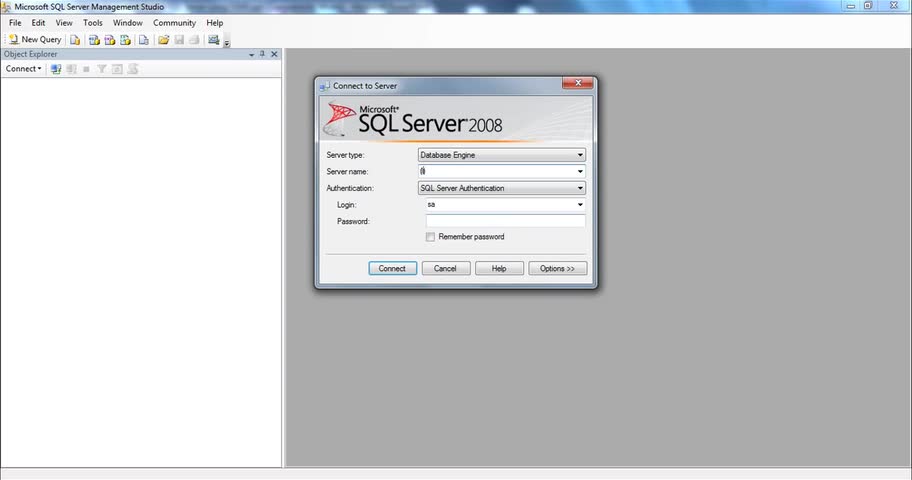Click the Open File folder icon
The image size is (912, 480).
[163, 40]
